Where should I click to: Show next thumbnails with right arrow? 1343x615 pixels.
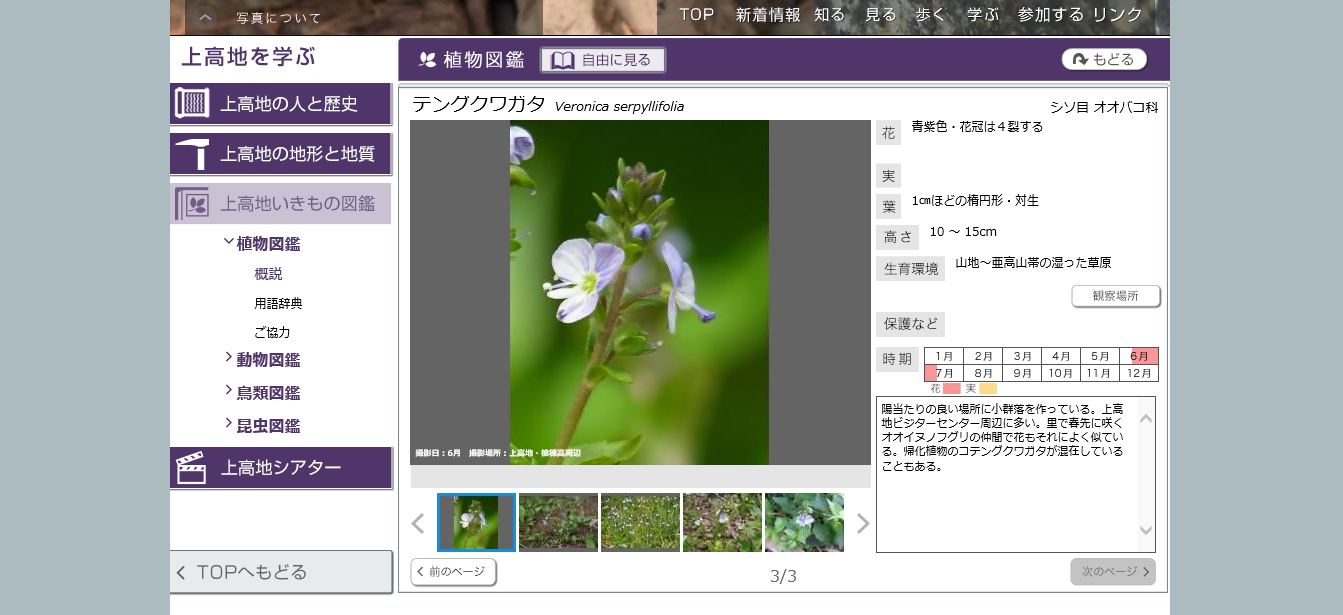click(x=862, y=523)
